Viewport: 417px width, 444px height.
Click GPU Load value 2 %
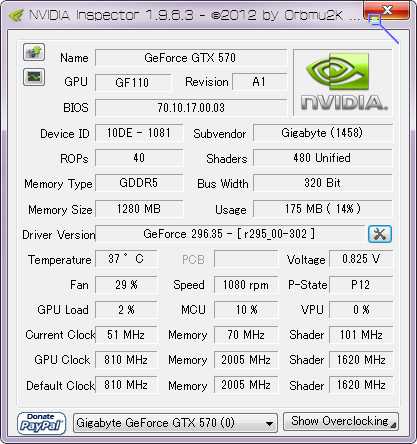126,310
